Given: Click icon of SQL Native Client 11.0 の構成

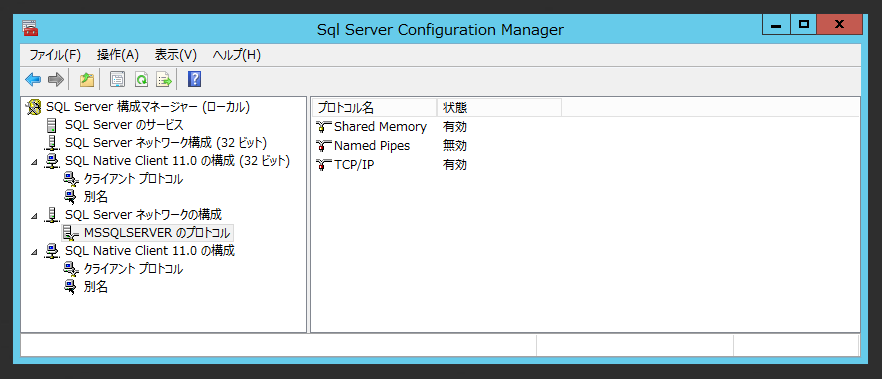Looking at the screenshot, I should (x=52, y=251).
